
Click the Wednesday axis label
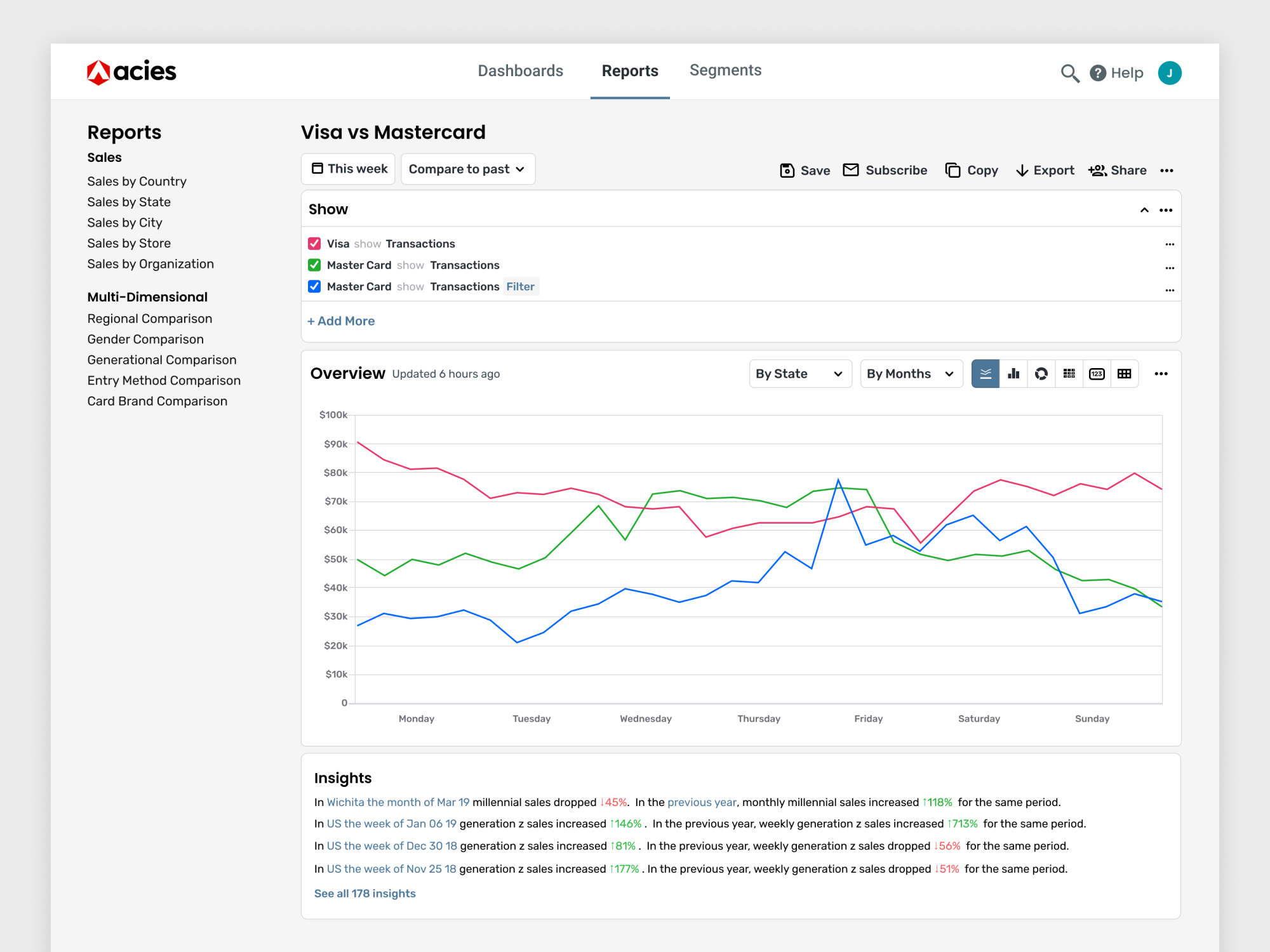coord(646,719)
